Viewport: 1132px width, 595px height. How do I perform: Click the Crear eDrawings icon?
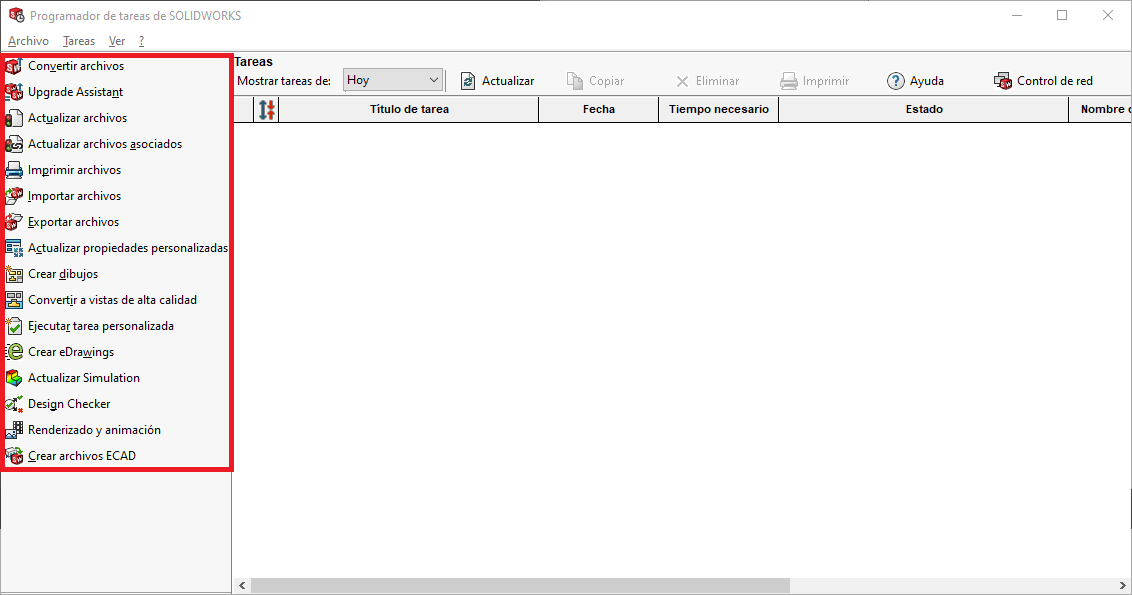(x=14, y=352)
